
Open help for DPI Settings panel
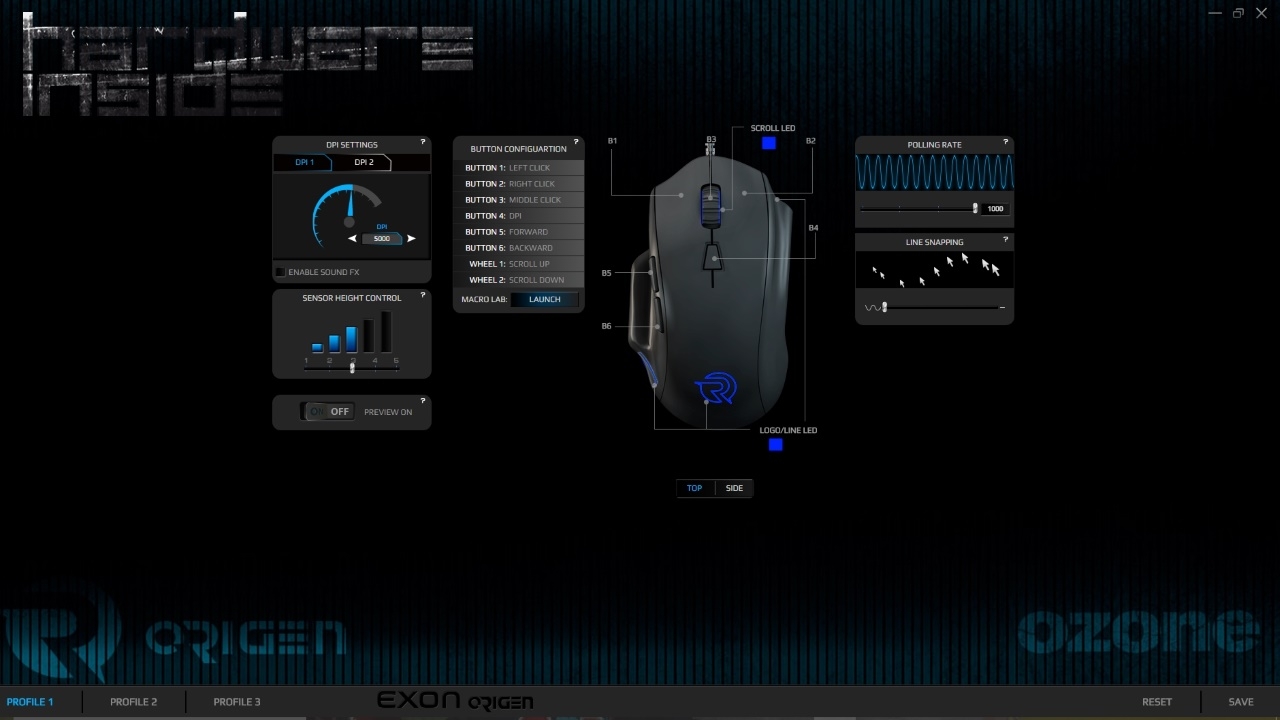423,143
